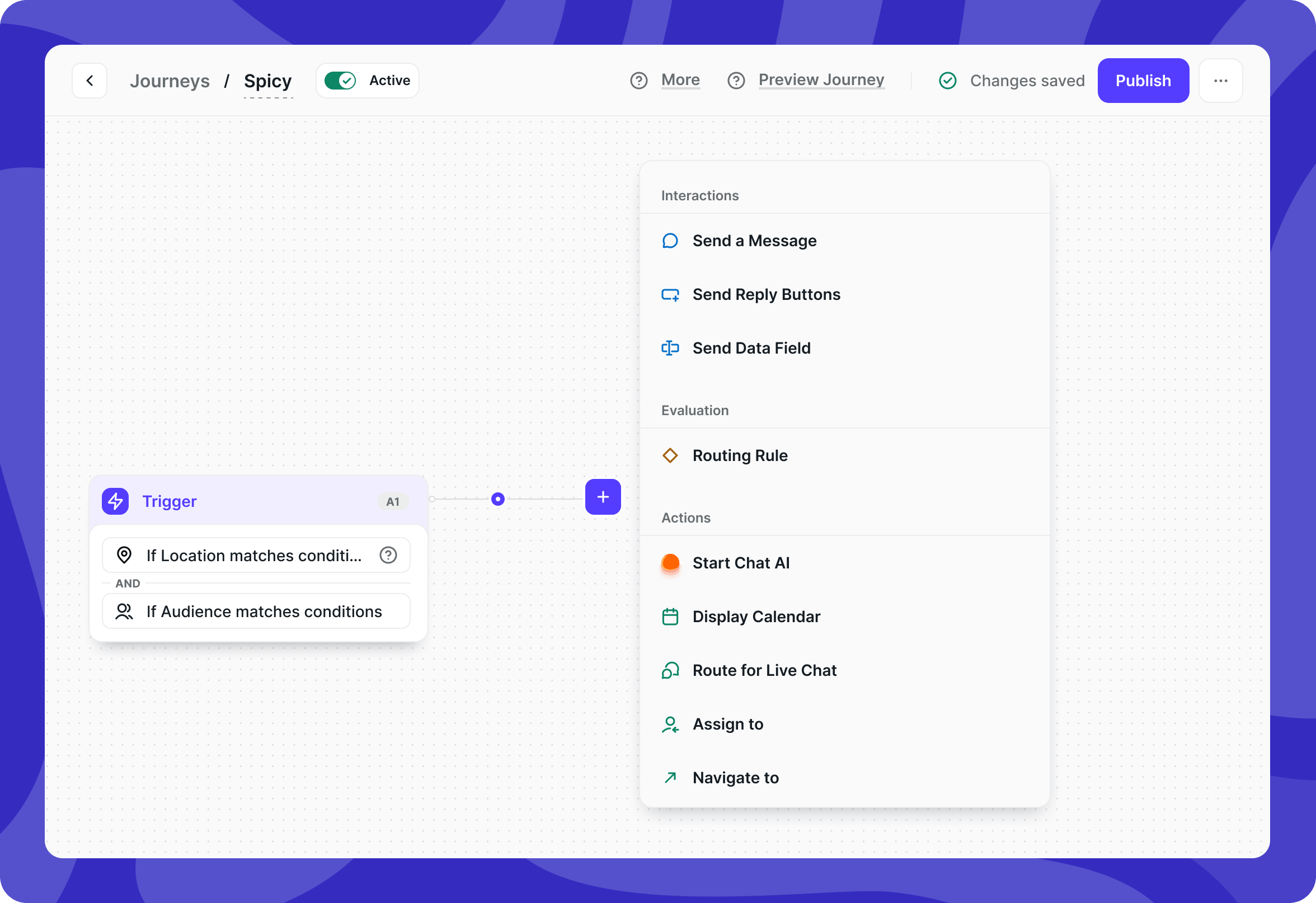Click the location pin icon in Trigger
The height and width of the screenshot is (903, 1316).
124,555
